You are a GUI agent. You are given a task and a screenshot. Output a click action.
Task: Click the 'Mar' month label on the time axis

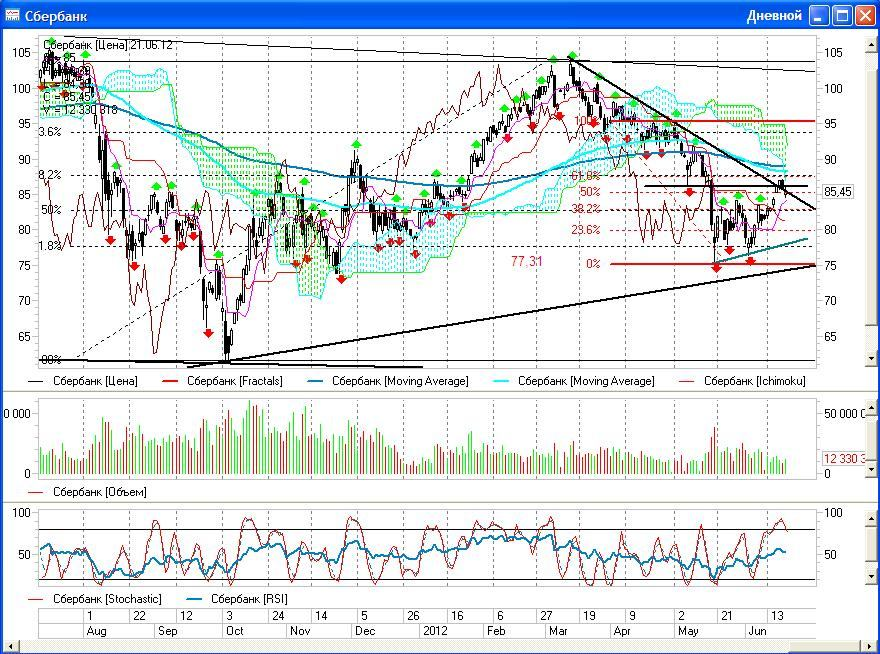click(x=558, y=630)
